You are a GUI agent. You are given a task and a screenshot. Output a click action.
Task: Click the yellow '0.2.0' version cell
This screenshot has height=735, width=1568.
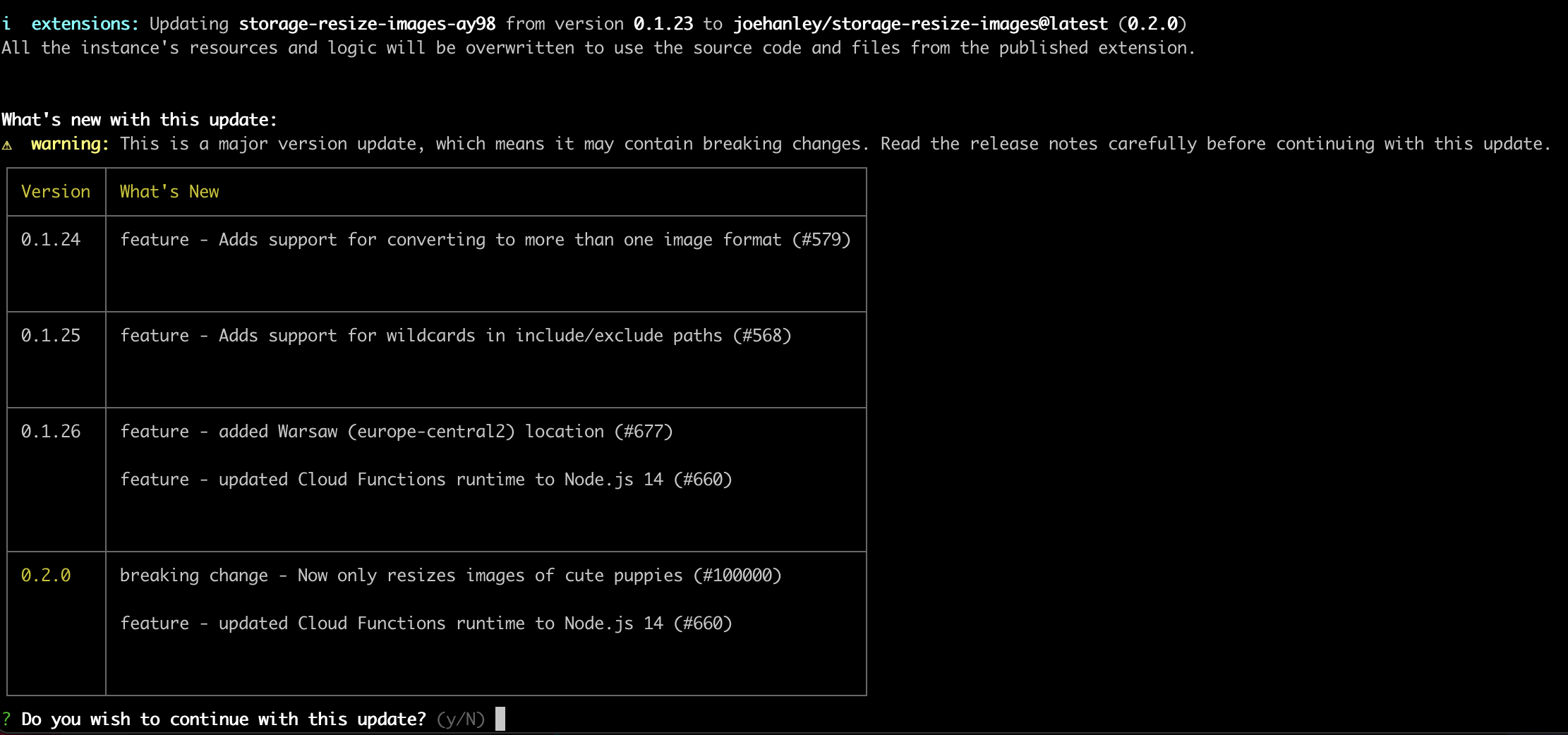pos(46,576)
